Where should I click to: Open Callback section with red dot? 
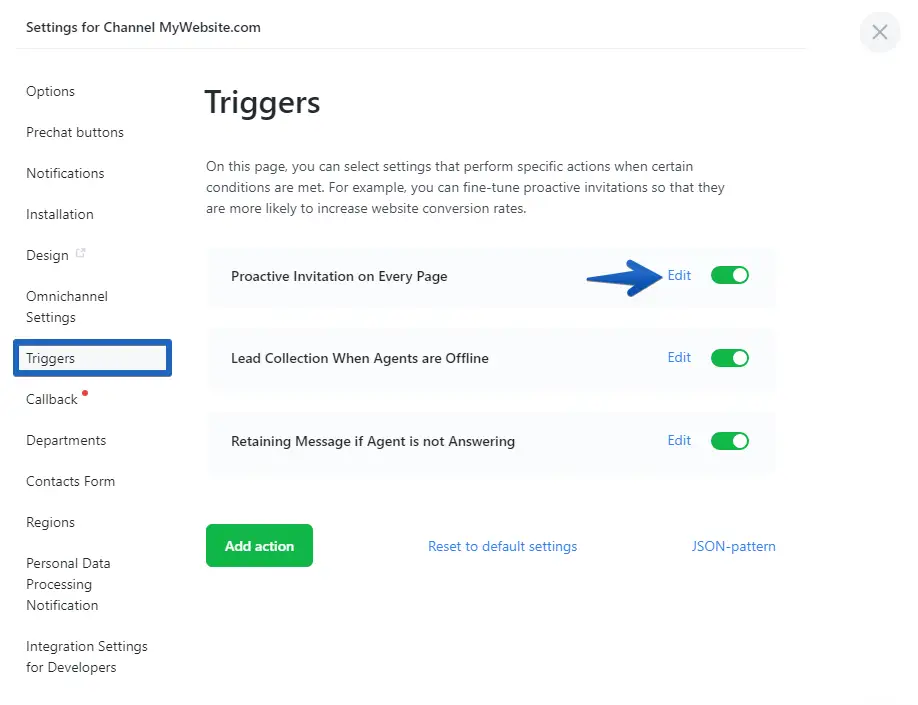coord(52,400)
